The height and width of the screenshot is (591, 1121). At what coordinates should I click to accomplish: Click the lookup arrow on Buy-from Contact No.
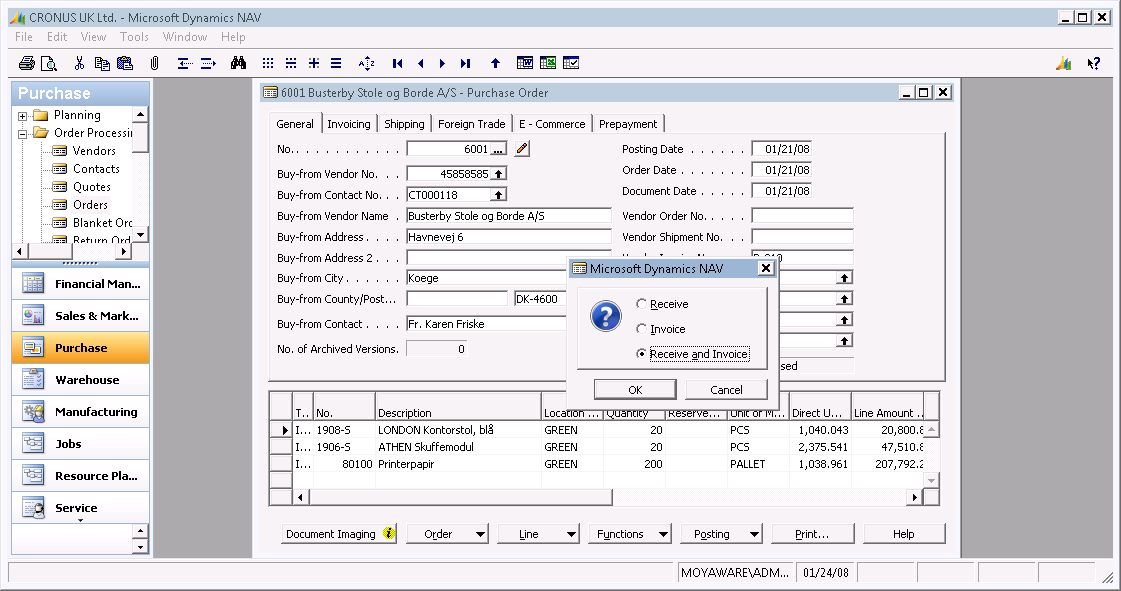pos(499,194)
